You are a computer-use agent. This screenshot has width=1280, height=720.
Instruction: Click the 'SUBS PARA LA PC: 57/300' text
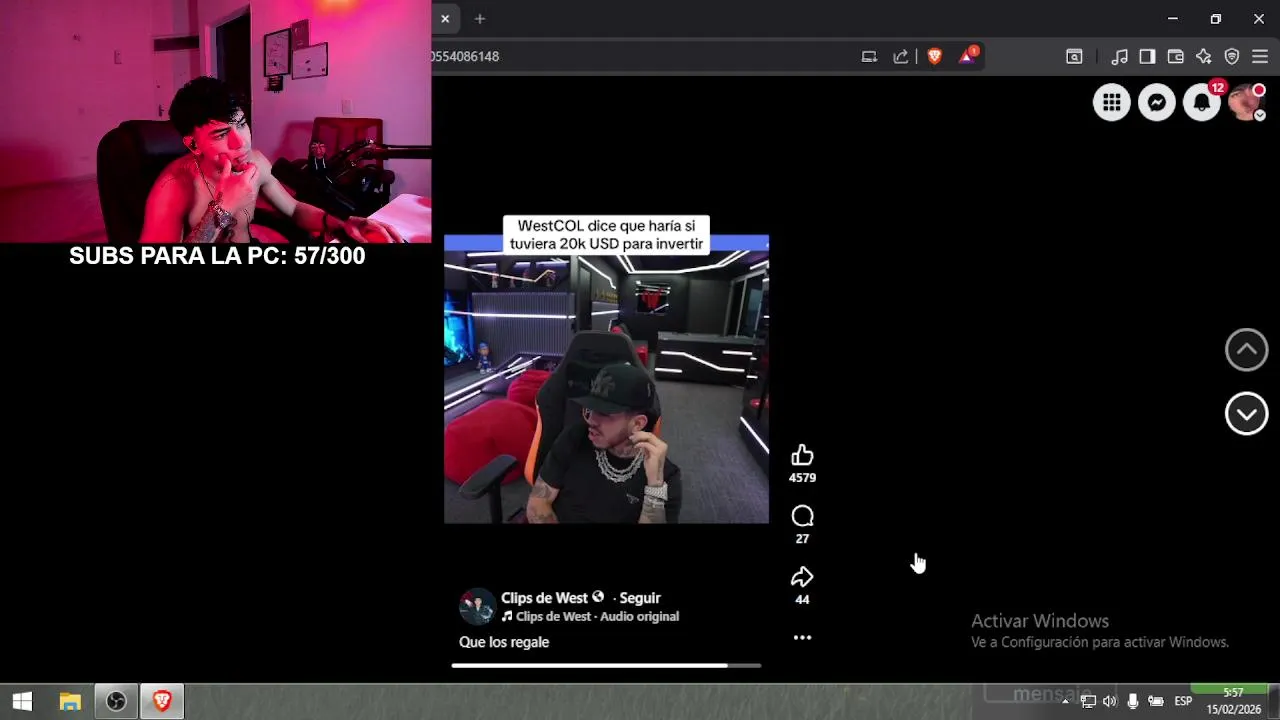pos(217,256)
